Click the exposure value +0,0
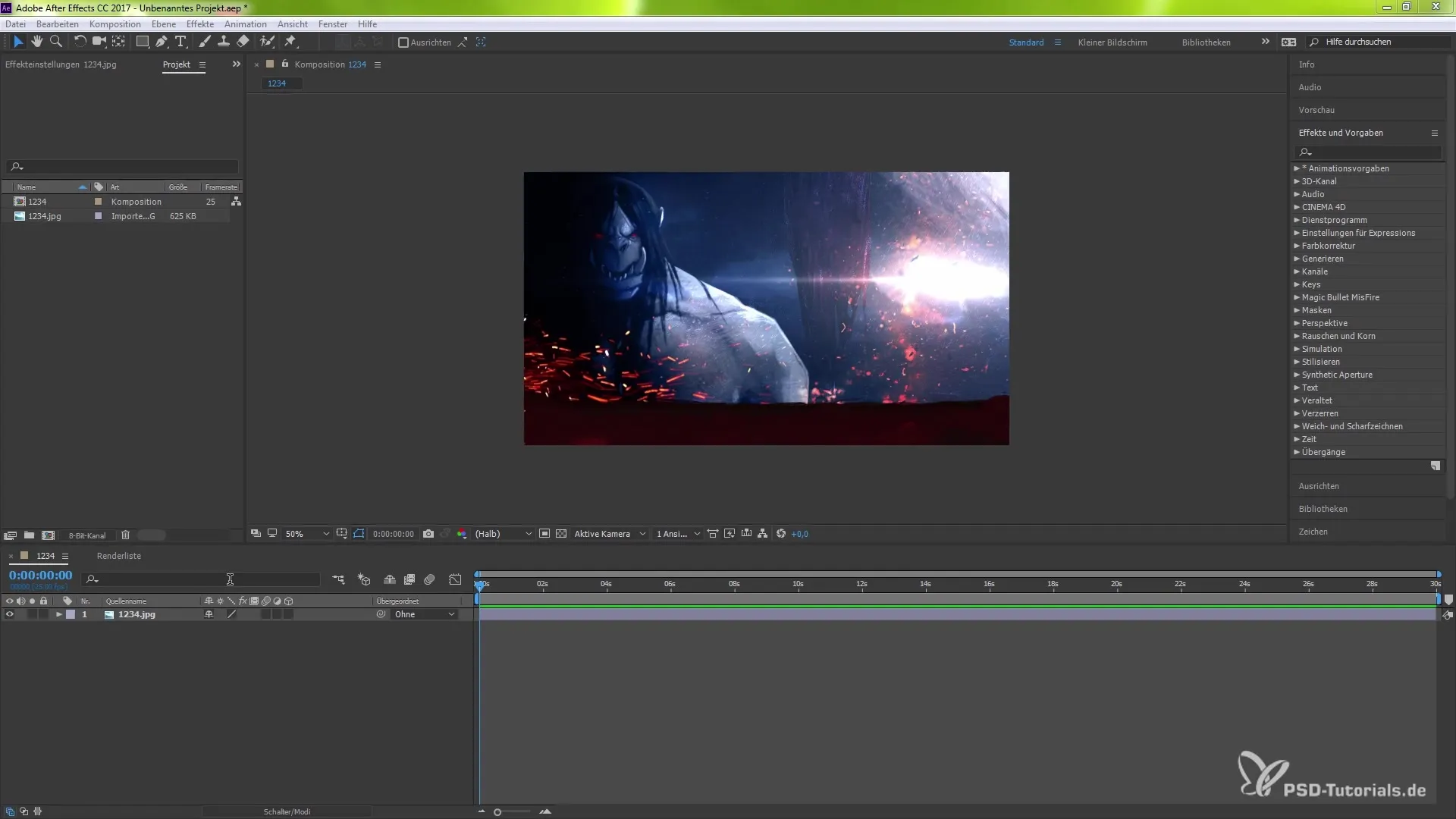1456x819 pixels. point(799,534)
